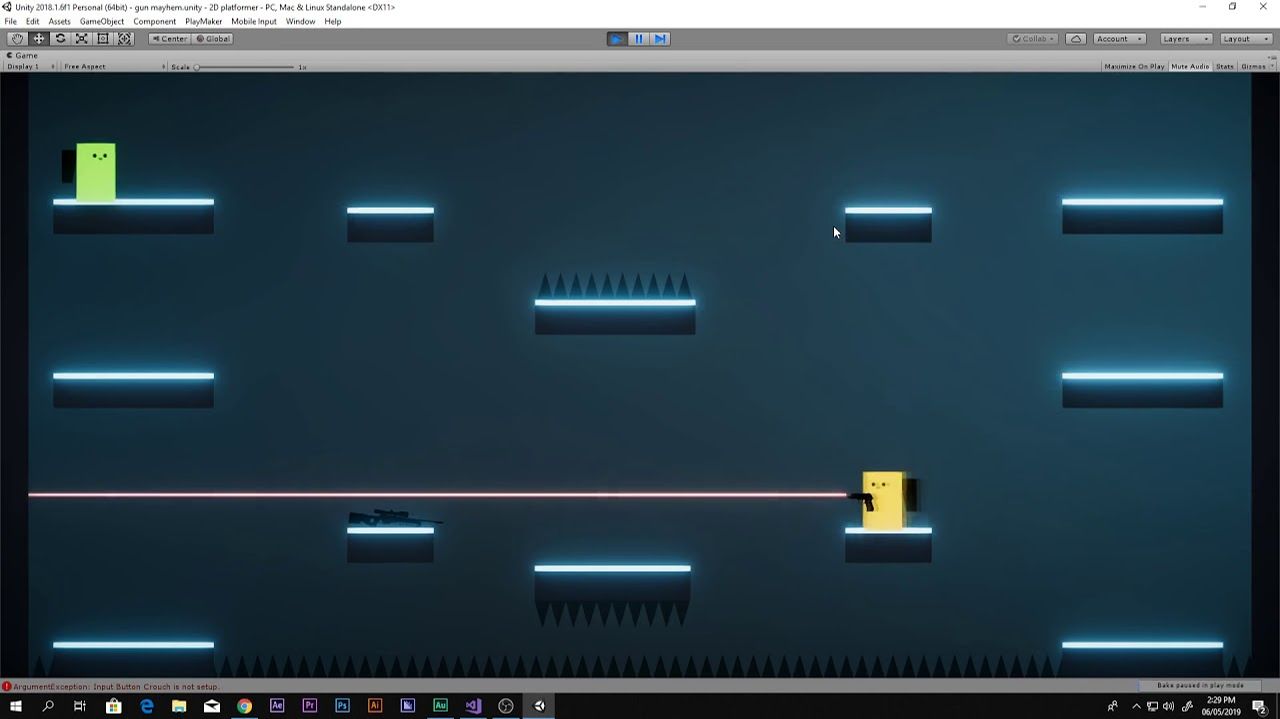Toggle the Stats overlay
The width and height of the screenshot is (1280, 719).
click(x=1224, y=67)
